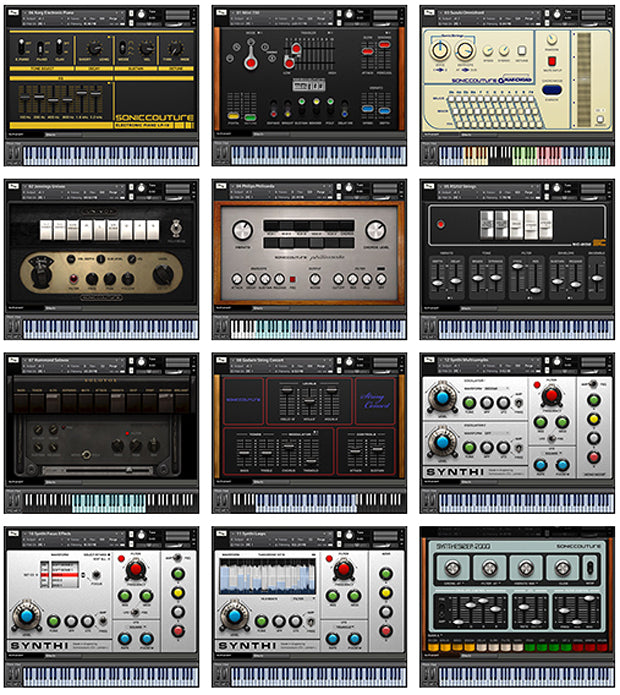Open the waveform list selector in Synthi Focus Effects
This screenshot has height=695, width=620.
(x=65, y=574)
